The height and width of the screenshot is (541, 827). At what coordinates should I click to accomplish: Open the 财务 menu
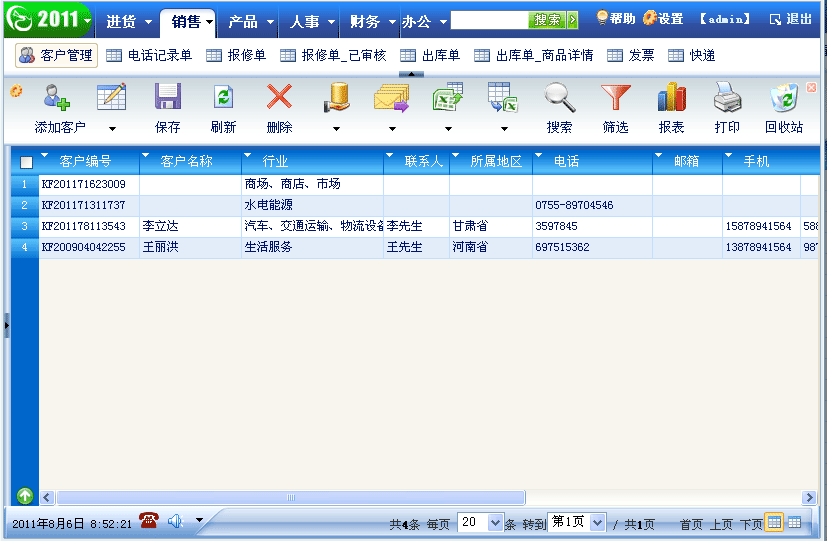(x=372, y=21)
